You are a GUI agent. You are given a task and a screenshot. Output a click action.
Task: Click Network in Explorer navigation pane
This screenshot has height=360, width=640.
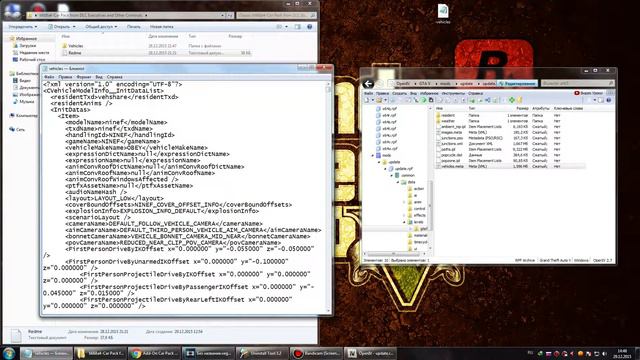[x=17, y=129]
